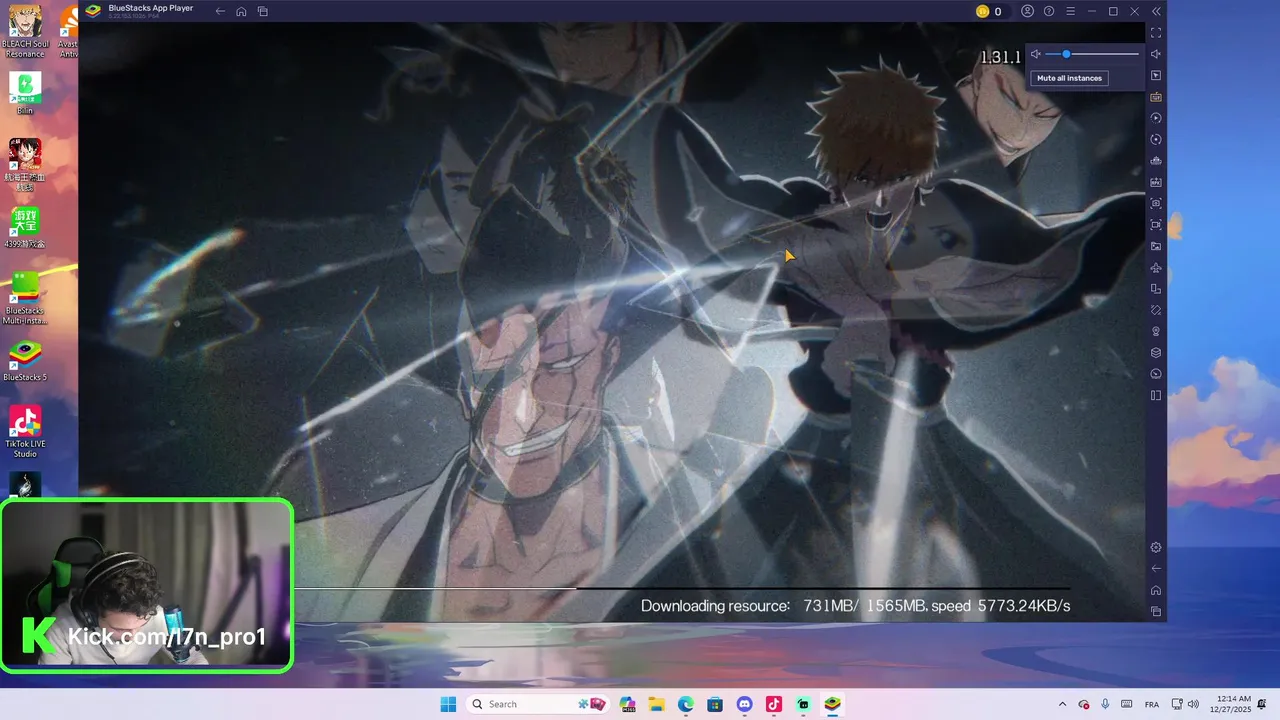The height and width of the screenshot is (720, 1280).
Task: Click the version number 1.31.1 text
Action: [1000, 57]
